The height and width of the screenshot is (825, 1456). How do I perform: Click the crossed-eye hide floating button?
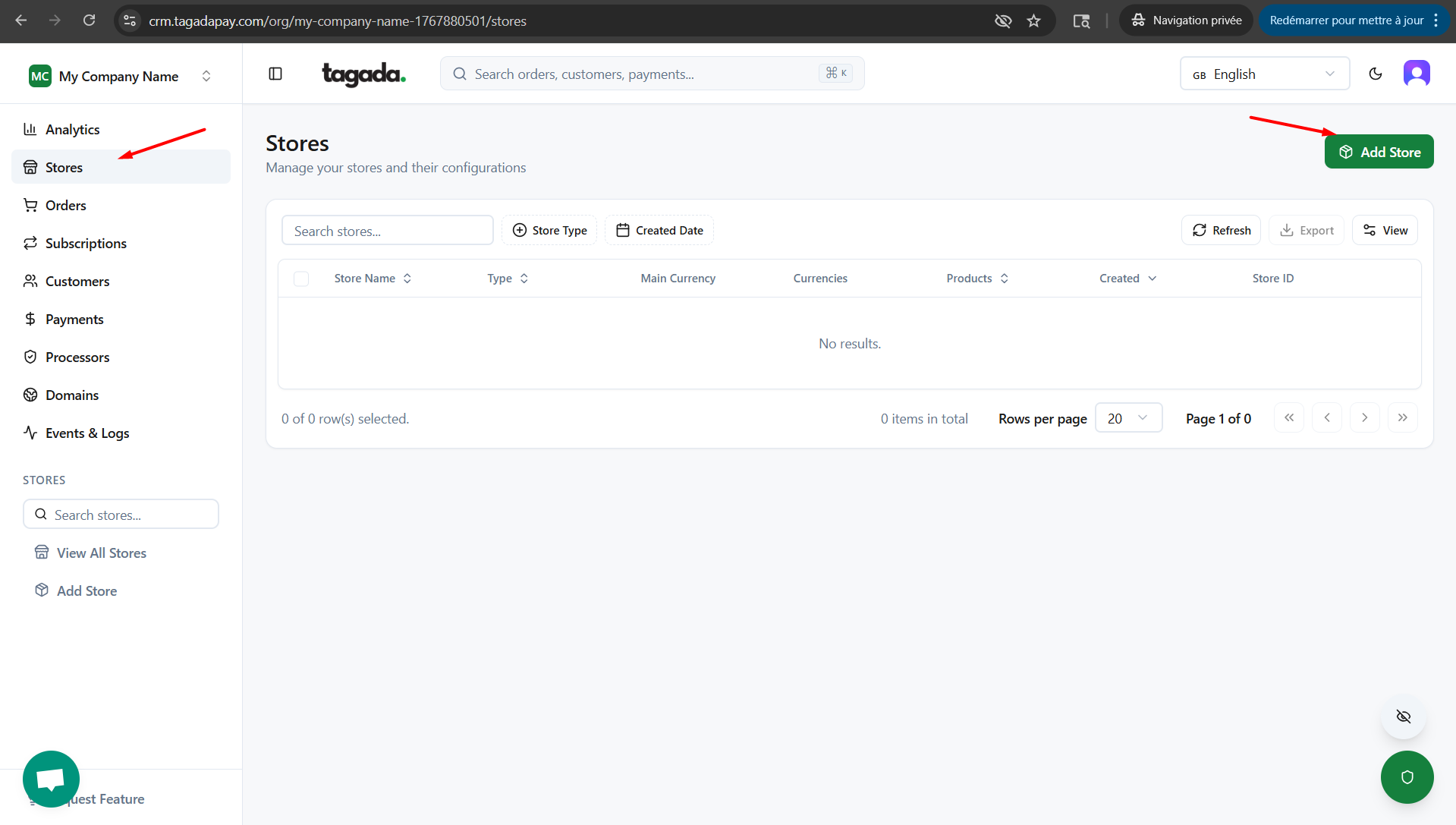point(1403,716)
